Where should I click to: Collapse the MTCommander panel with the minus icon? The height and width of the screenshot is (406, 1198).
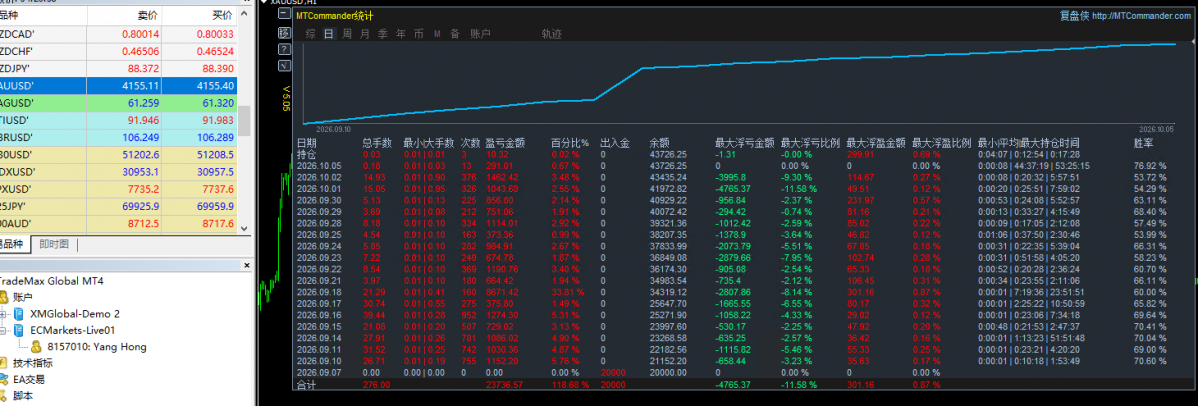[x=284, y=15]
